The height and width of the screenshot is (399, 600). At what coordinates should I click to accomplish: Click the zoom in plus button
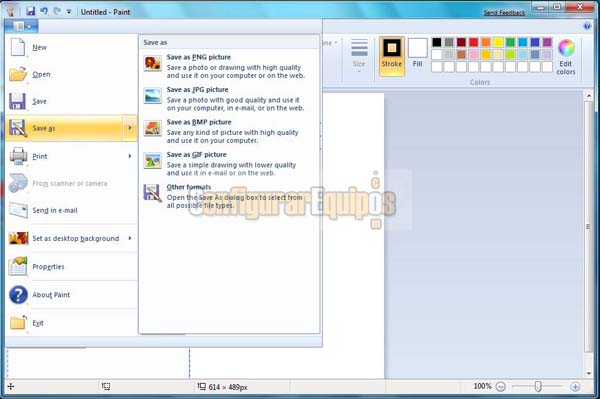[x=575, y=387]
